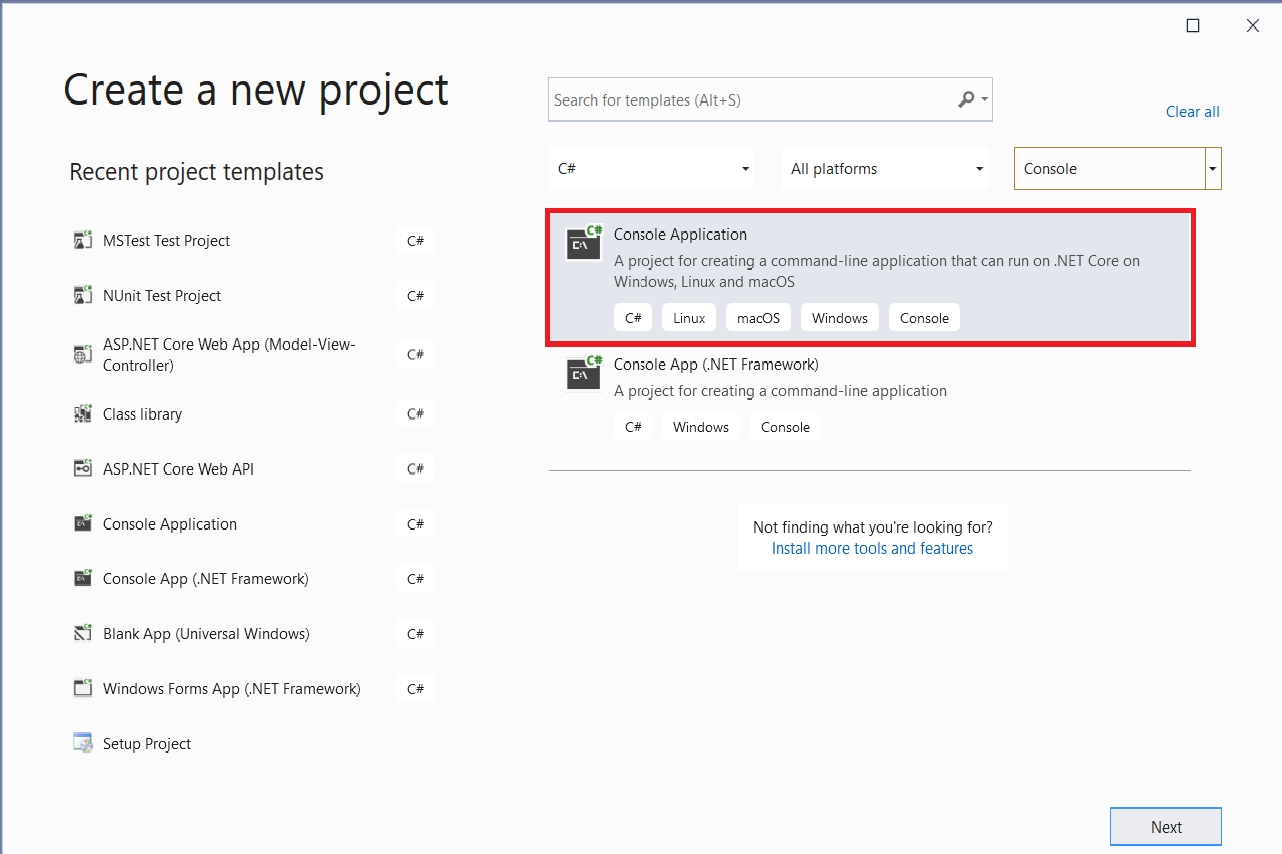1282x854 pixels.
Task: Close the Create a new project dialog
Action: 1253,26
